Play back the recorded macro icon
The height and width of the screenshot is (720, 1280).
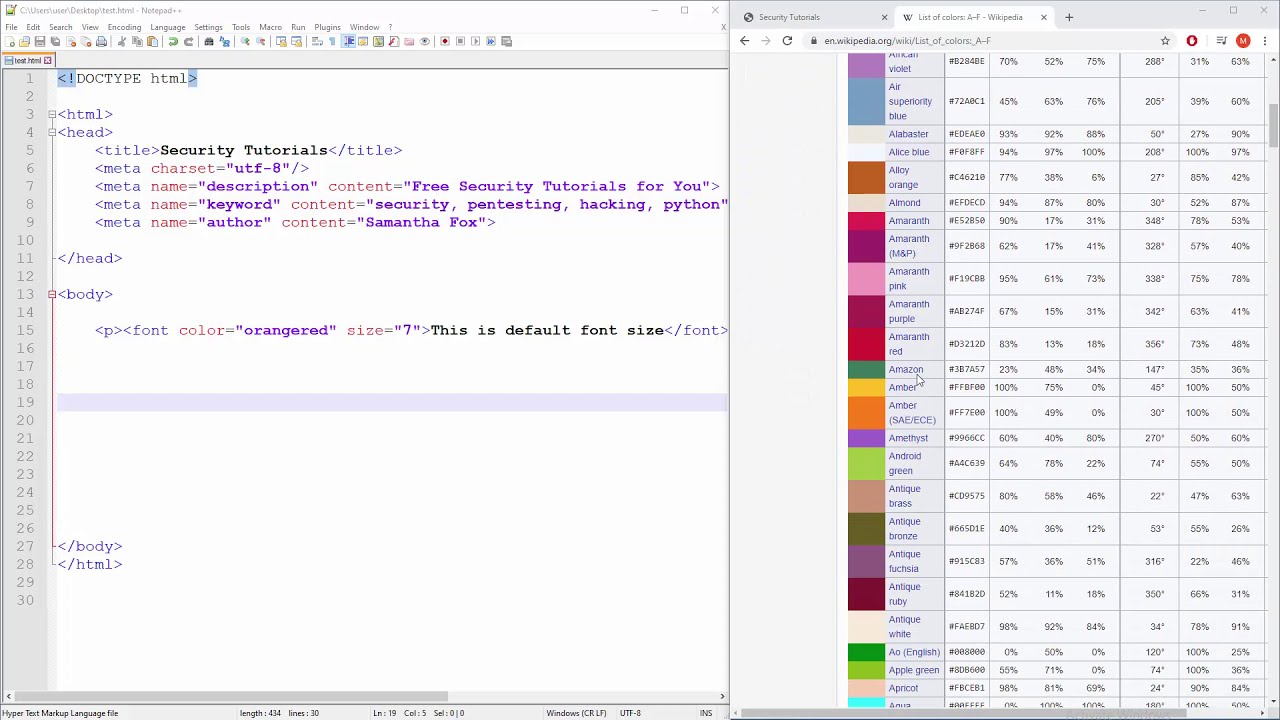pyautogui.click(x=475, y=41)
